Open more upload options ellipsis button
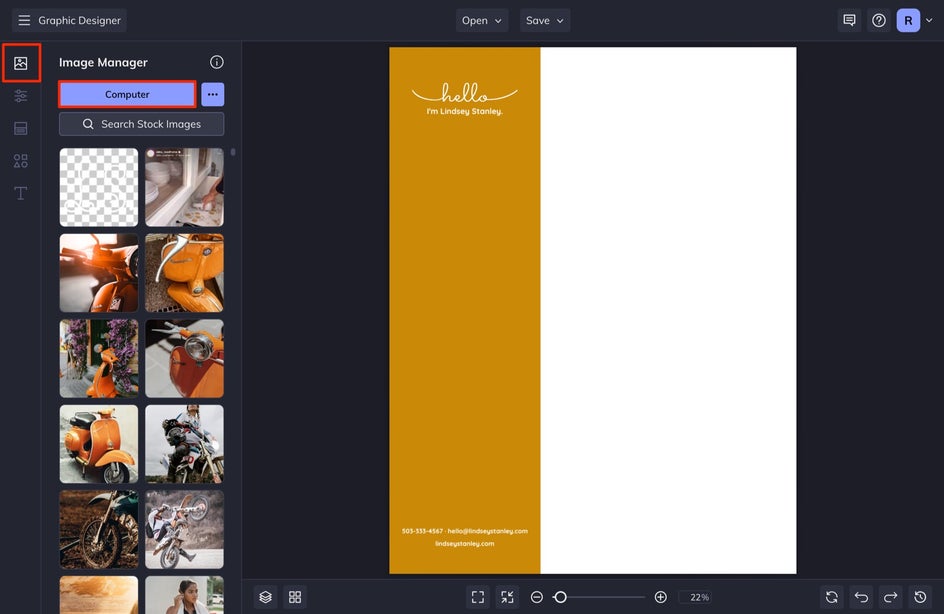 pyautogui.click(x=213, y=95)
